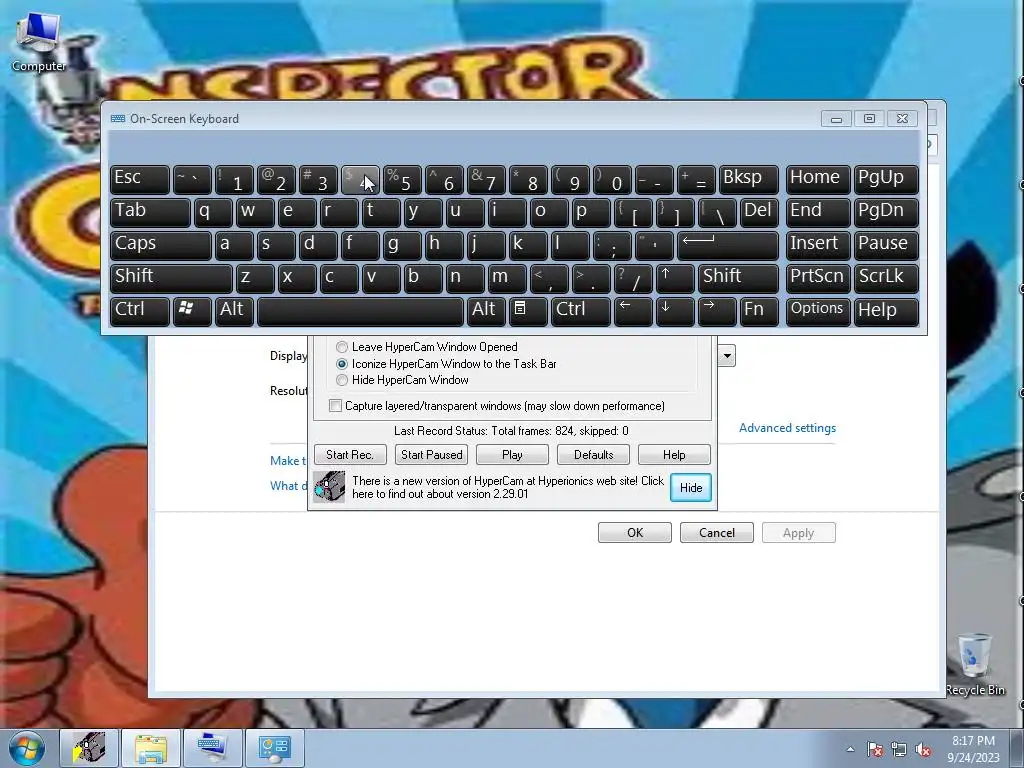Toggle the left Shift key

[171, 278]
